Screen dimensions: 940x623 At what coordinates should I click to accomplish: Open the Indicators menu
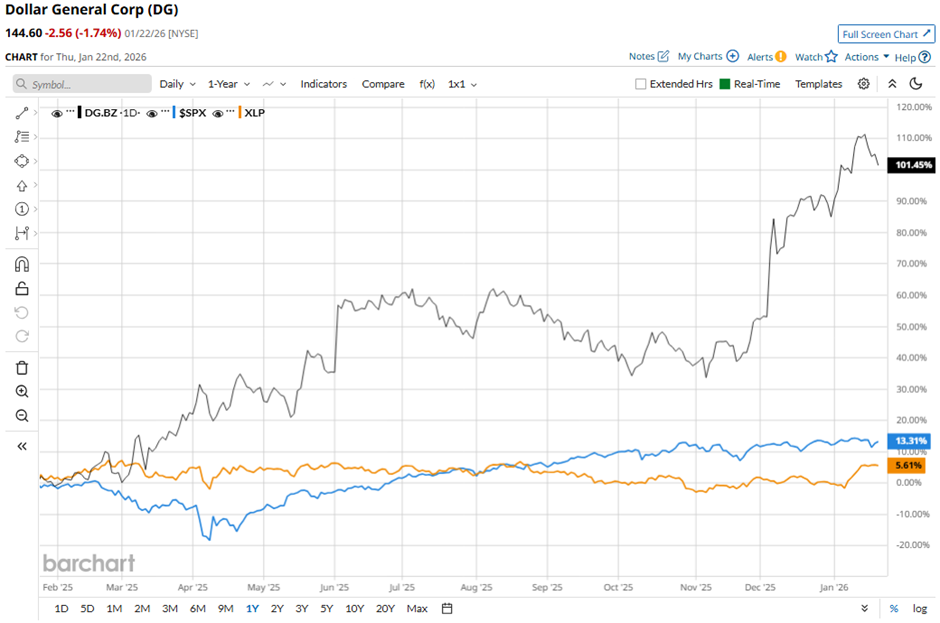coord(324,84)
